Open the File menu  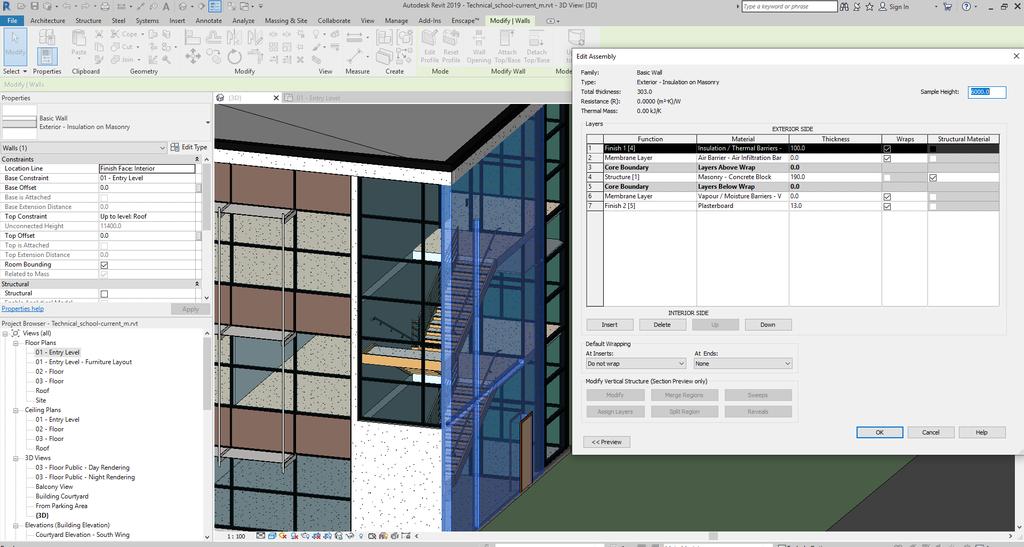(12, 20)
